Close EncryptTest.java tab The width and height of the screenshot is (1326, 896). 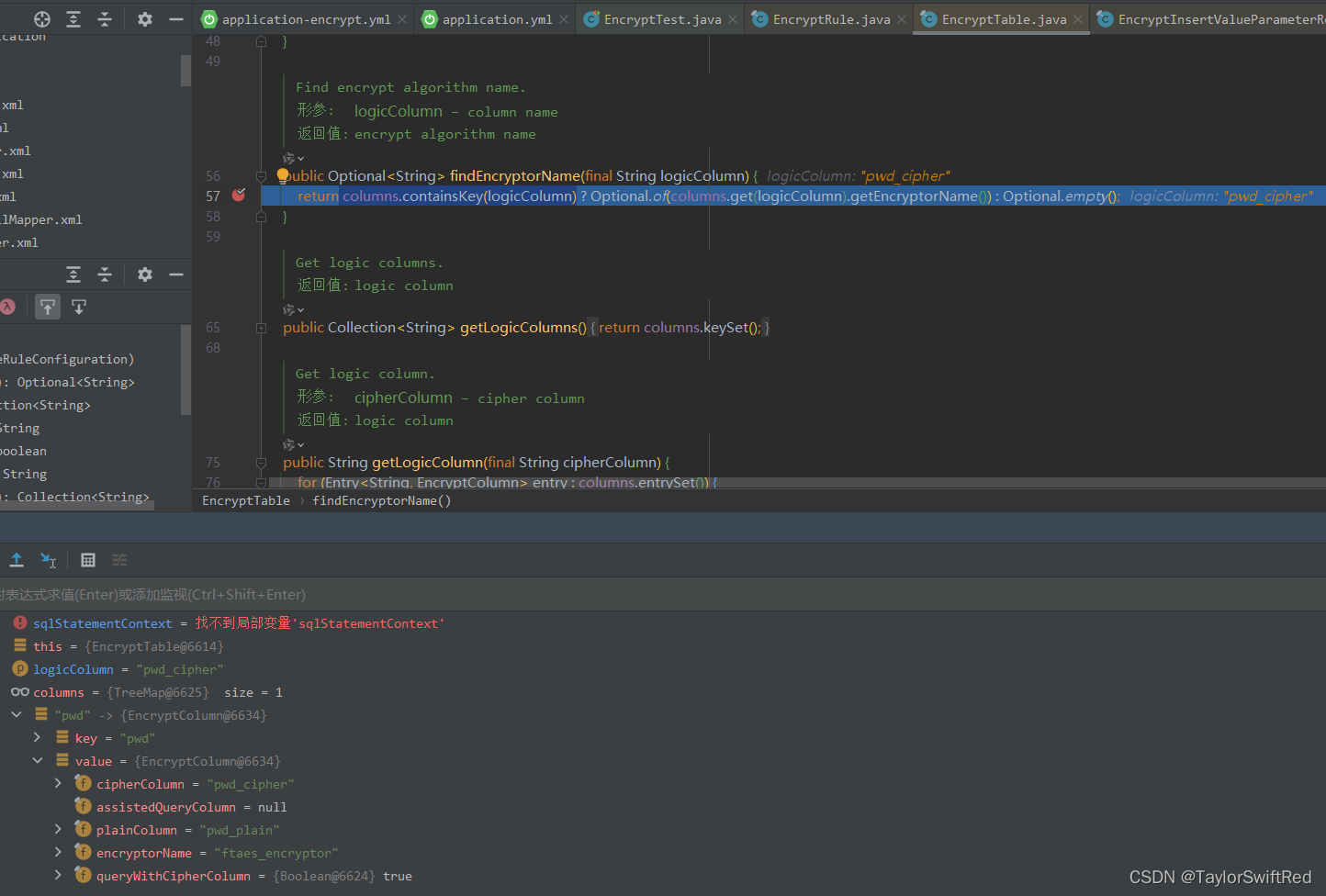pyautogui.click(x=733, y=19)
